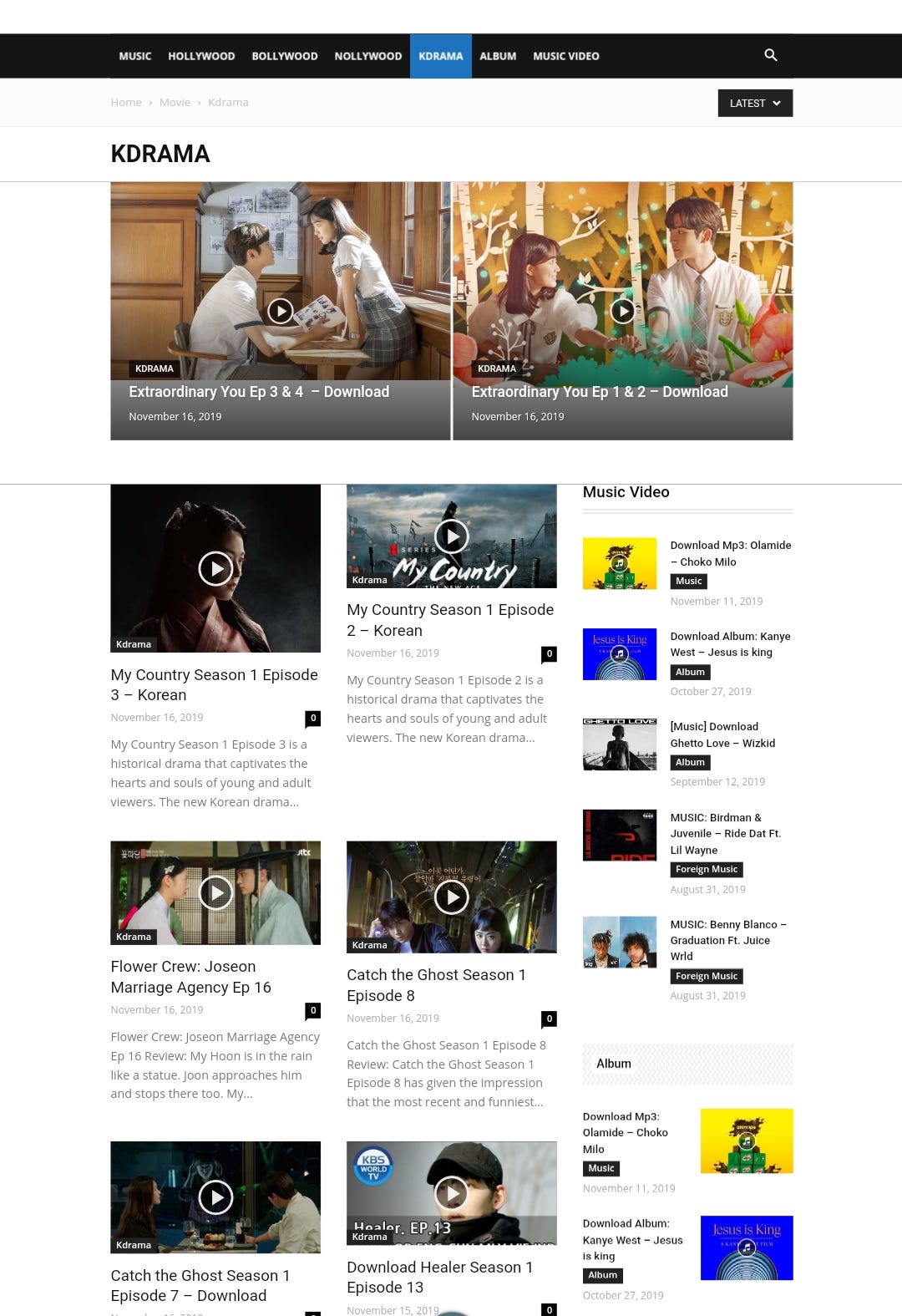Screen dimensions: 902x1316
Task: Click music icon on Jesus is King Music Video thumbnail
Action: coord(620,653)
